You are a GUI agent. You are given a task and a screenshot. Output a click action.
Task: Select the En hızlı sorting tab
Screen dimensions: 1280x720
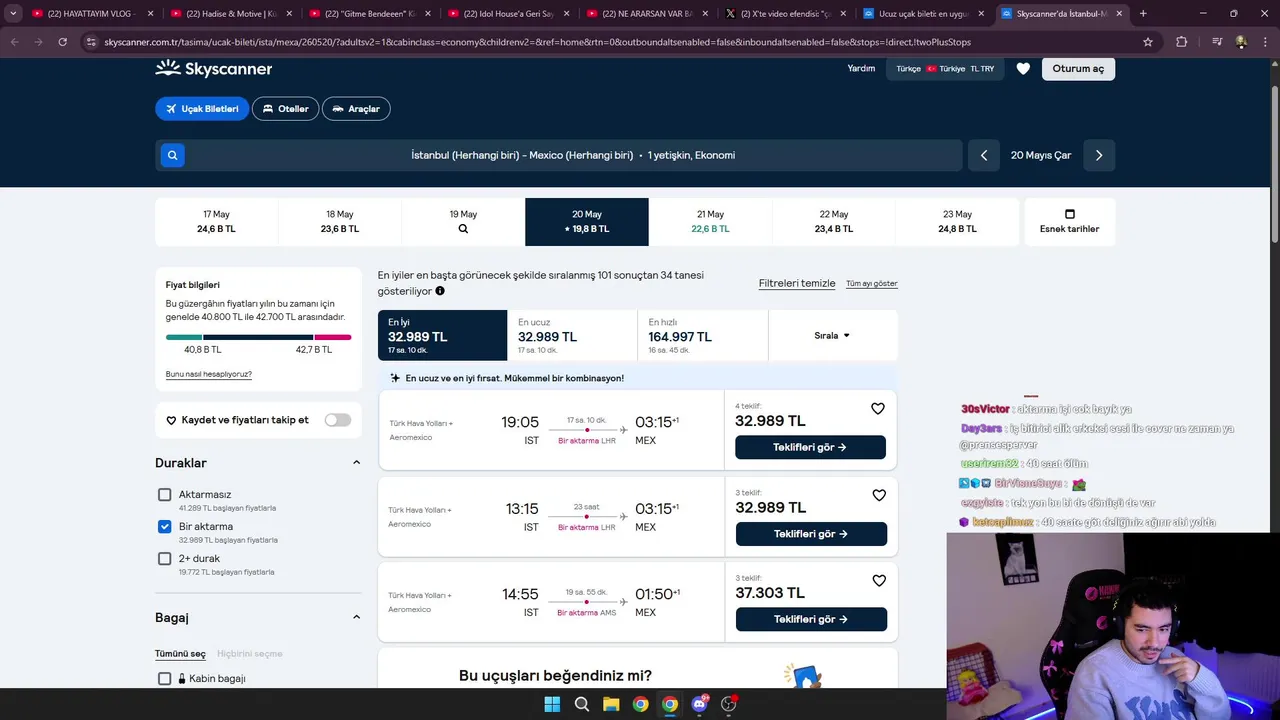point(703,335)
